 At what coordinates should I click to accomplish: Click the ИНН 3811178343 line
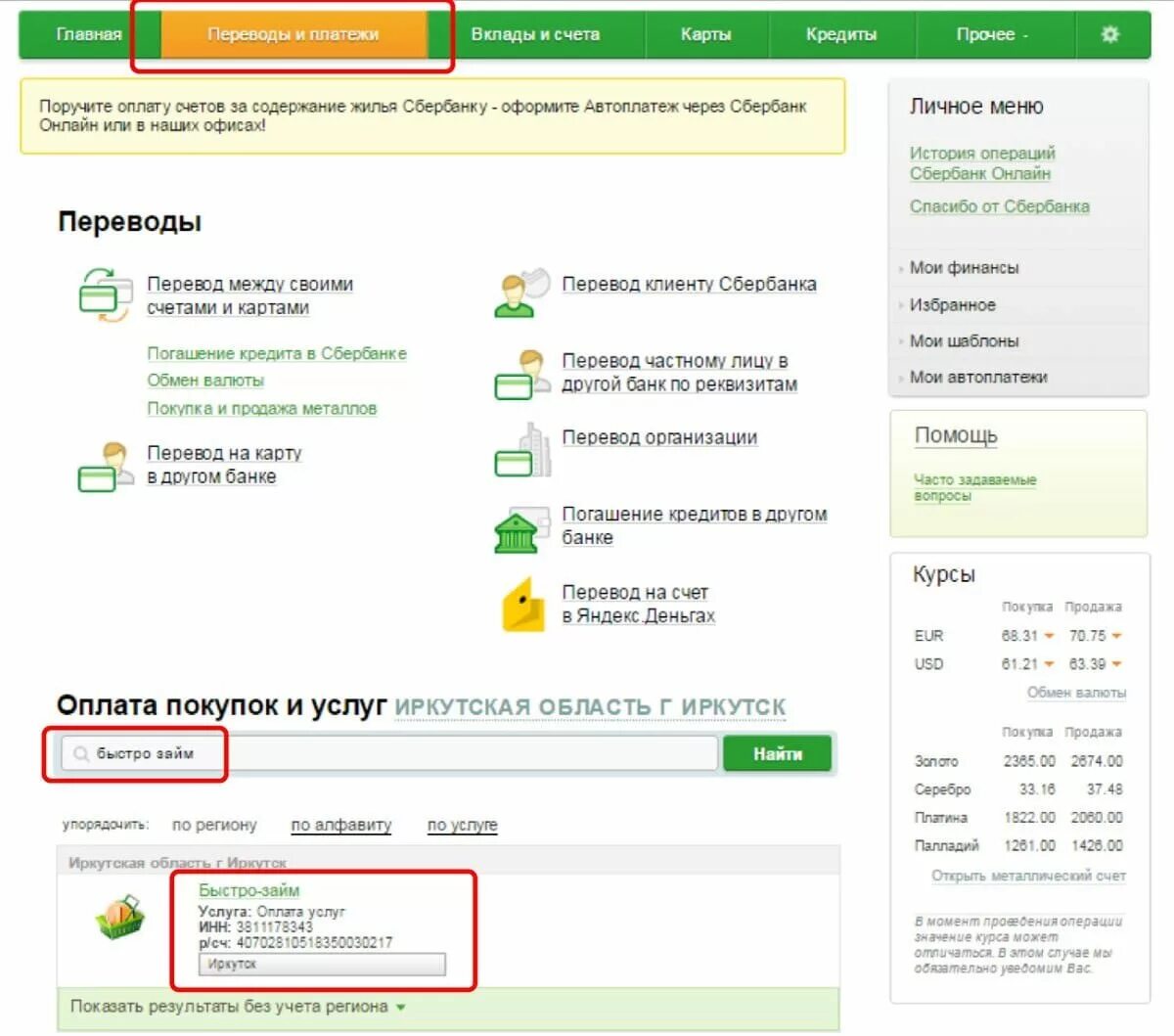pos(255,927)
